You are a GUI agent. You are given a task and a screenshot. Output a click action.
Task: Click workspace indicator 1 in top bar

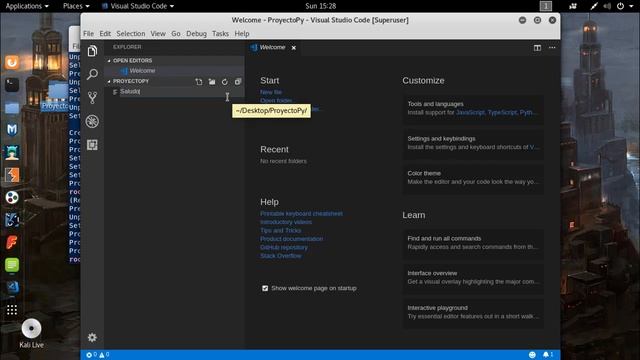pos(546,6)
